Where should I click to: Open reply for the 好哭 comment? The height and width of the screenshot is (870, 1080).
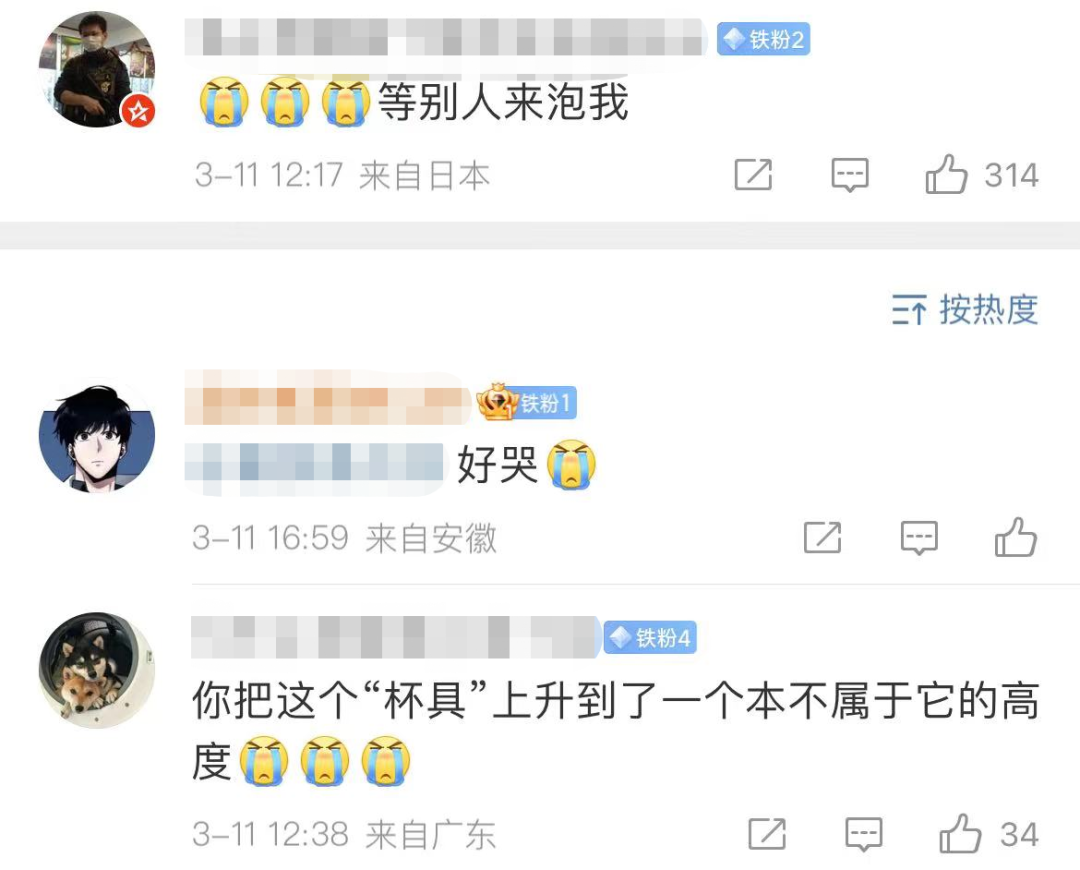click(x=920, y=537)
